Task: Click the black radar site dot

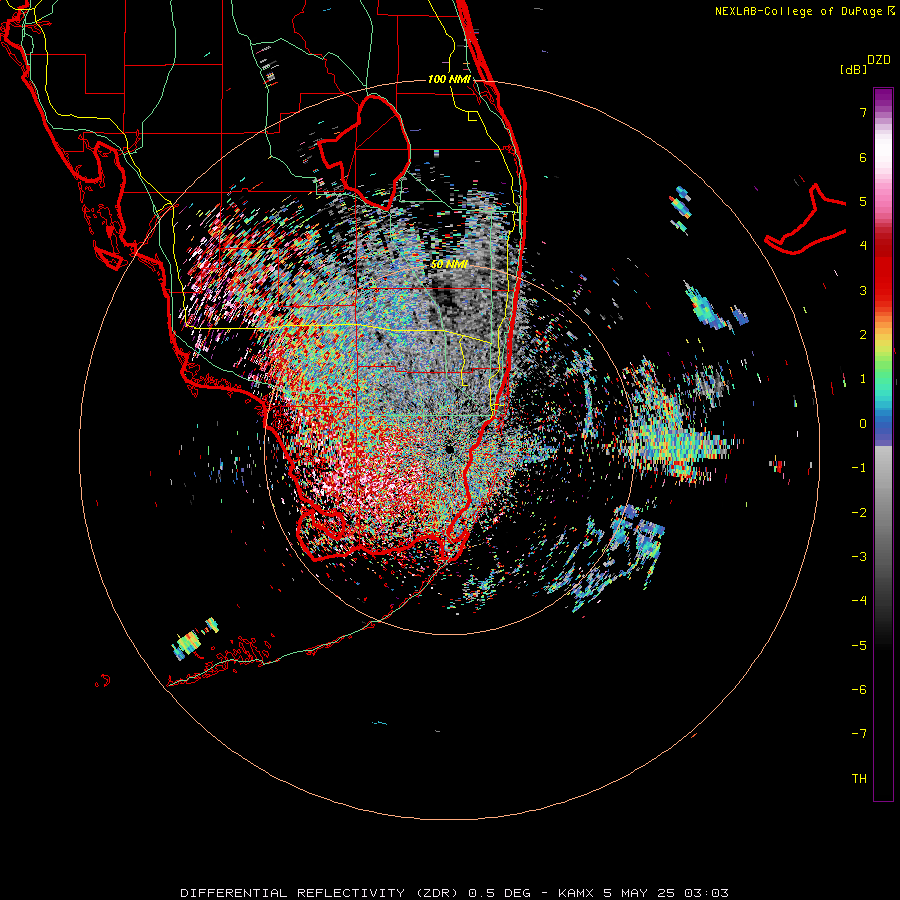Action: pyautogui.click(x=449, y=449)
